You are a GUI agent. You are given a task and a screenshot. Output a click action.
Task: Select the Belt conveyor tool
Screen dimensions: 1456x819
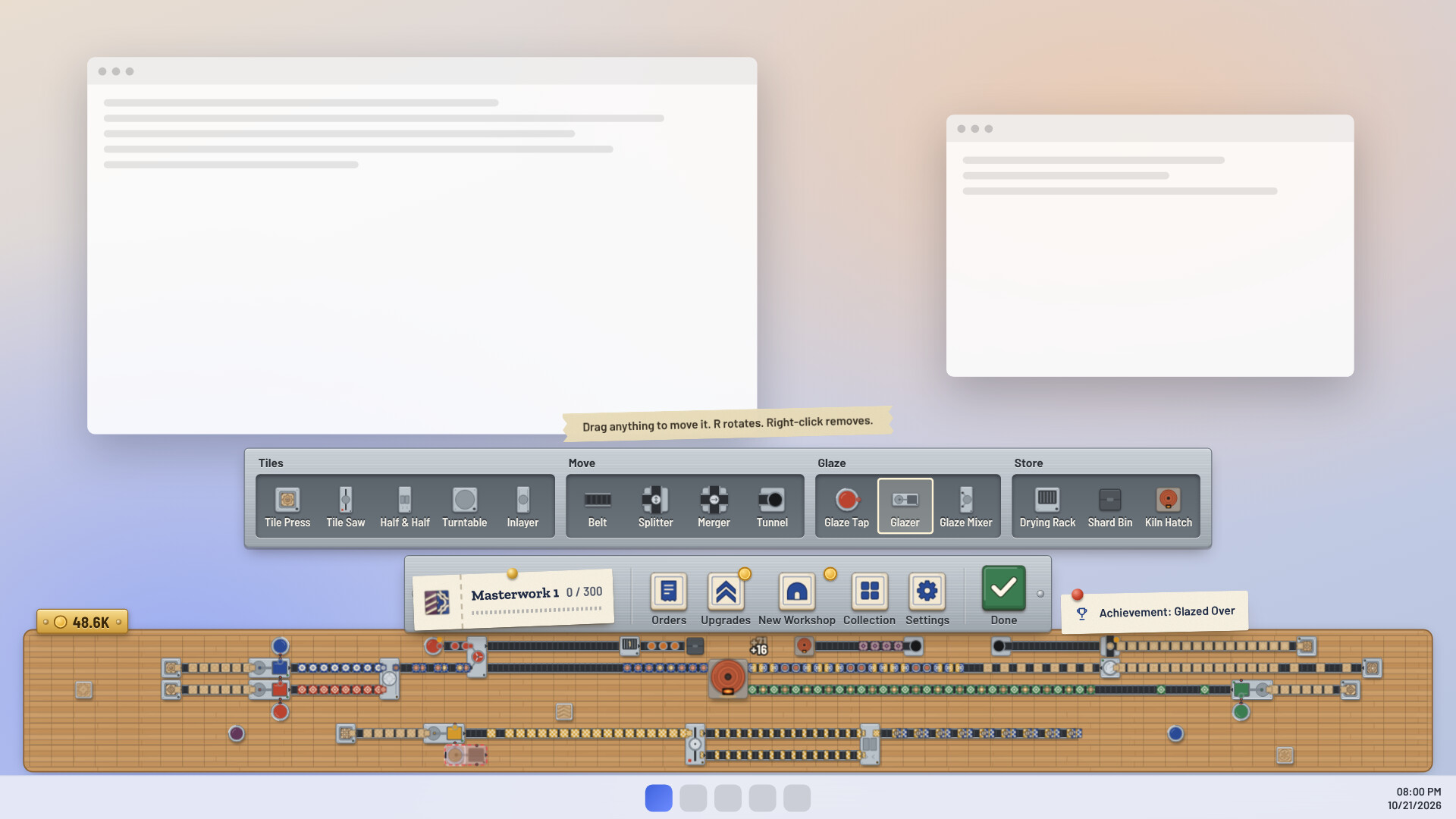598,507
